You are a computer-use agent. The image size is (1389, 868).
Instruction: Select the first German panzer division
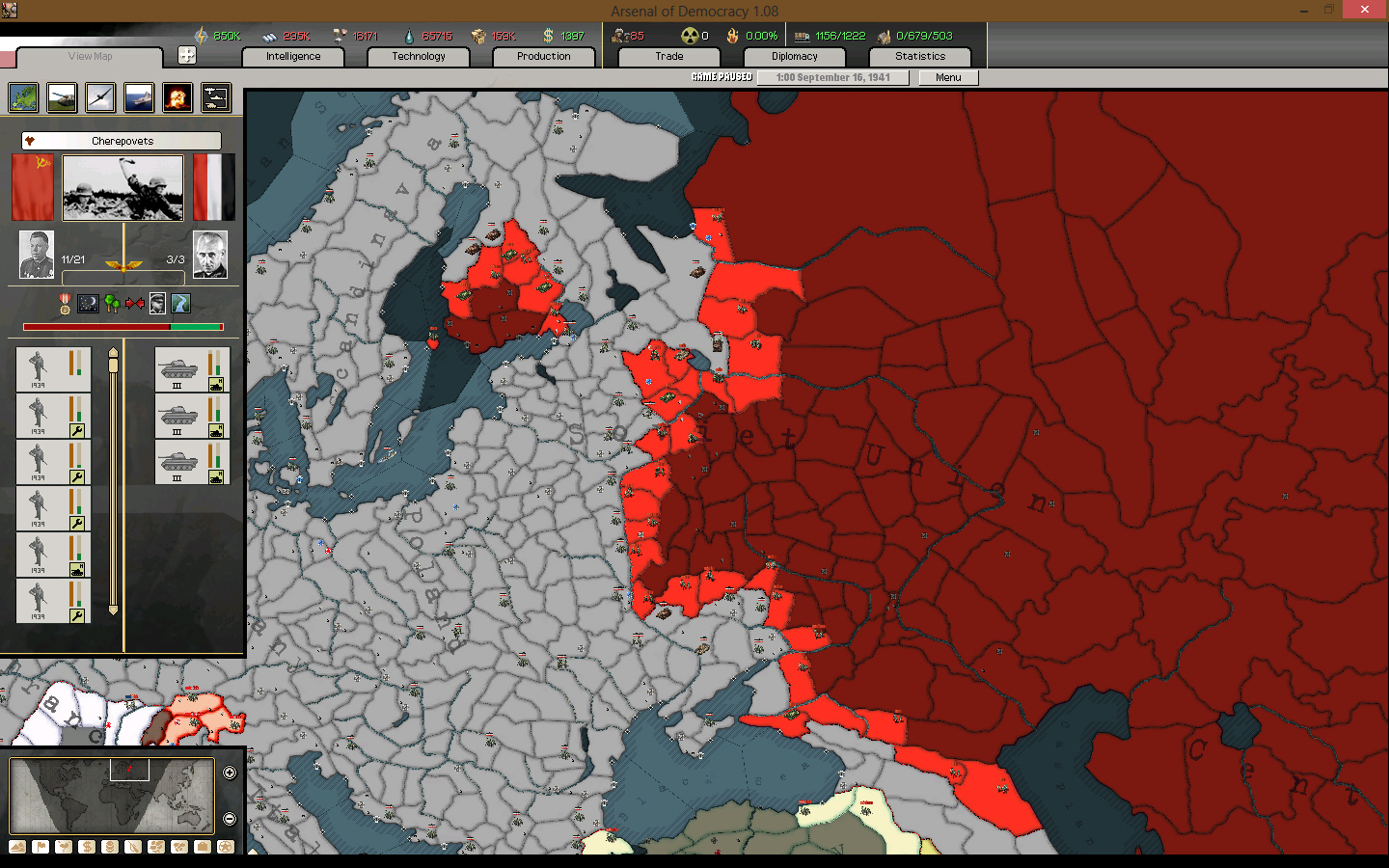coord(192,369)
